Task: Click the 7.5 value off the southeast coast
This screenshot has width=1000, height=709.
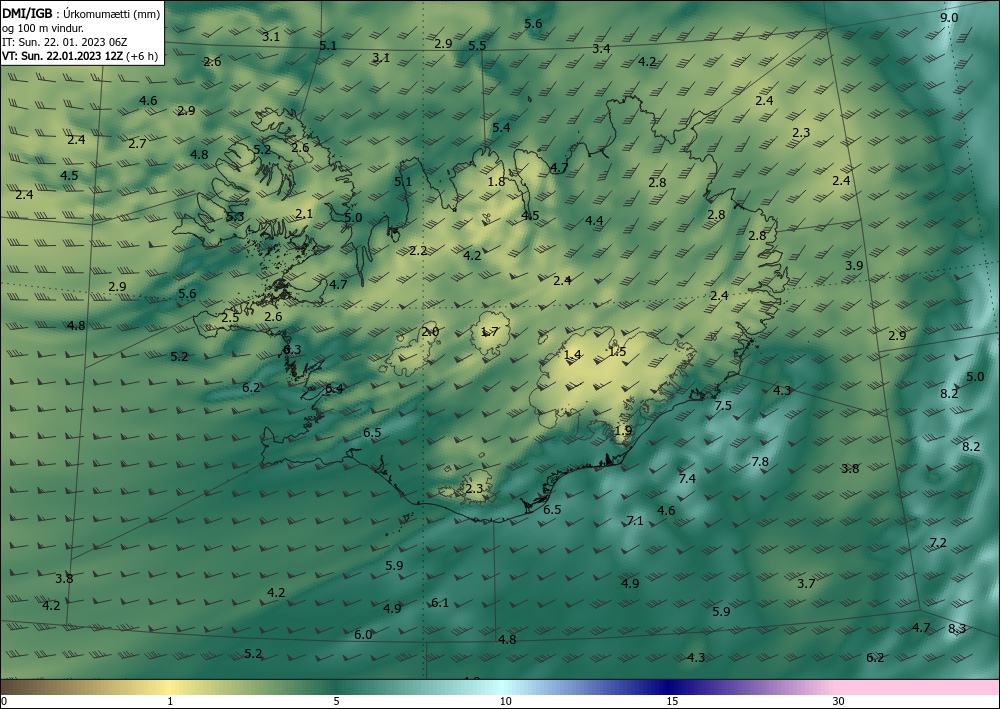Action: 723,406
